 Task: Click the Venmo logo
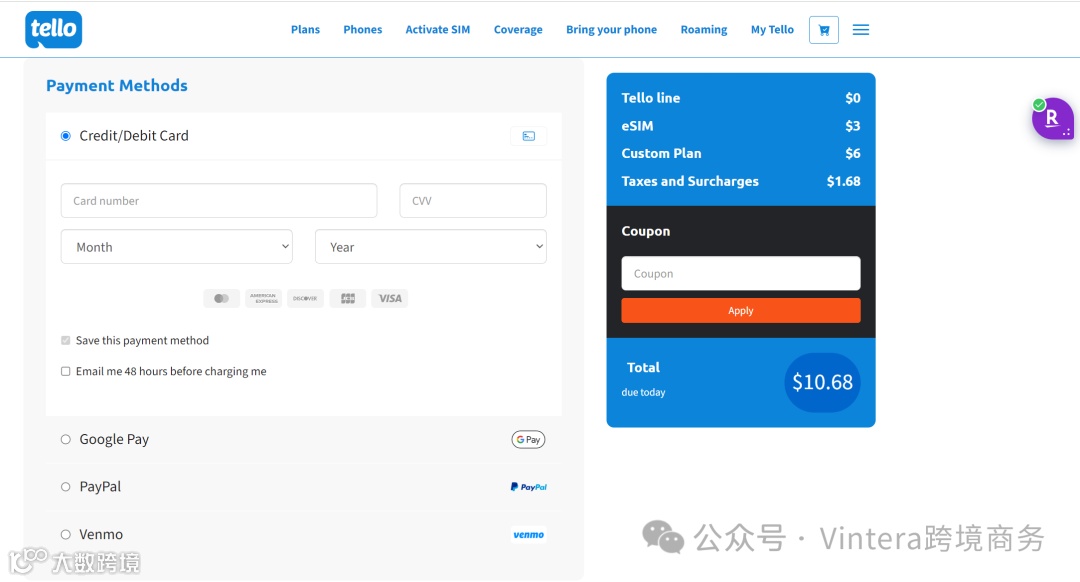528,534
